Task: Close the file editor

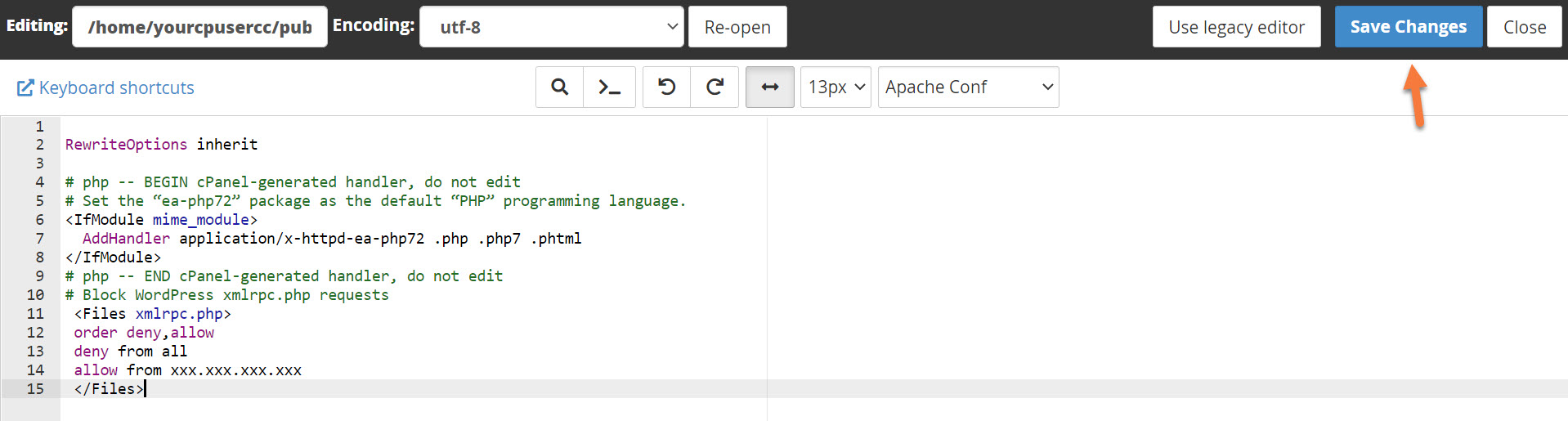Action: tap(1524, 27)
